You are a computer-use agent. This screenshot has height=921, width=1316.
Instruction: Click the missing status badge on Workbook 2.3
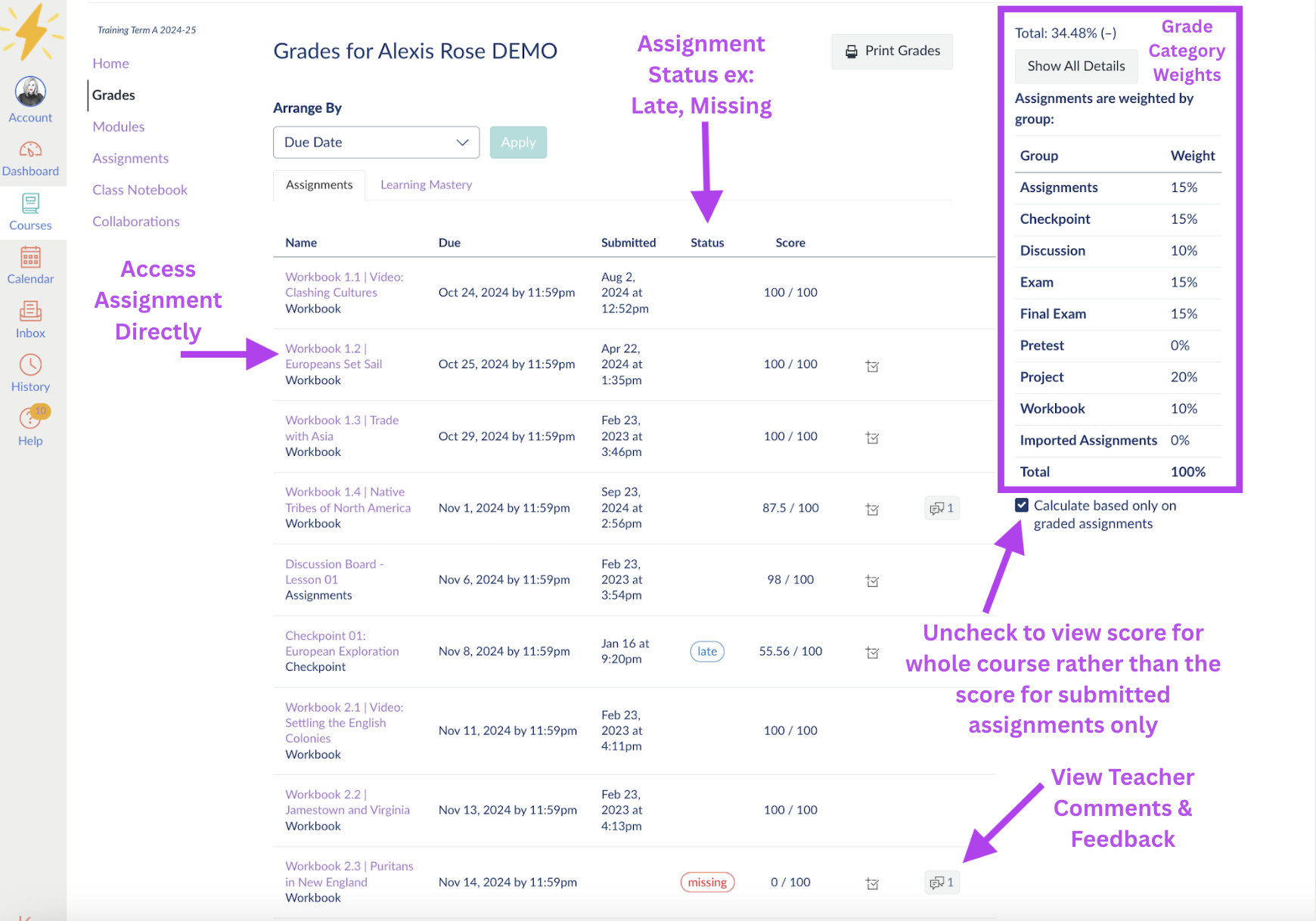tap(707, 882)
